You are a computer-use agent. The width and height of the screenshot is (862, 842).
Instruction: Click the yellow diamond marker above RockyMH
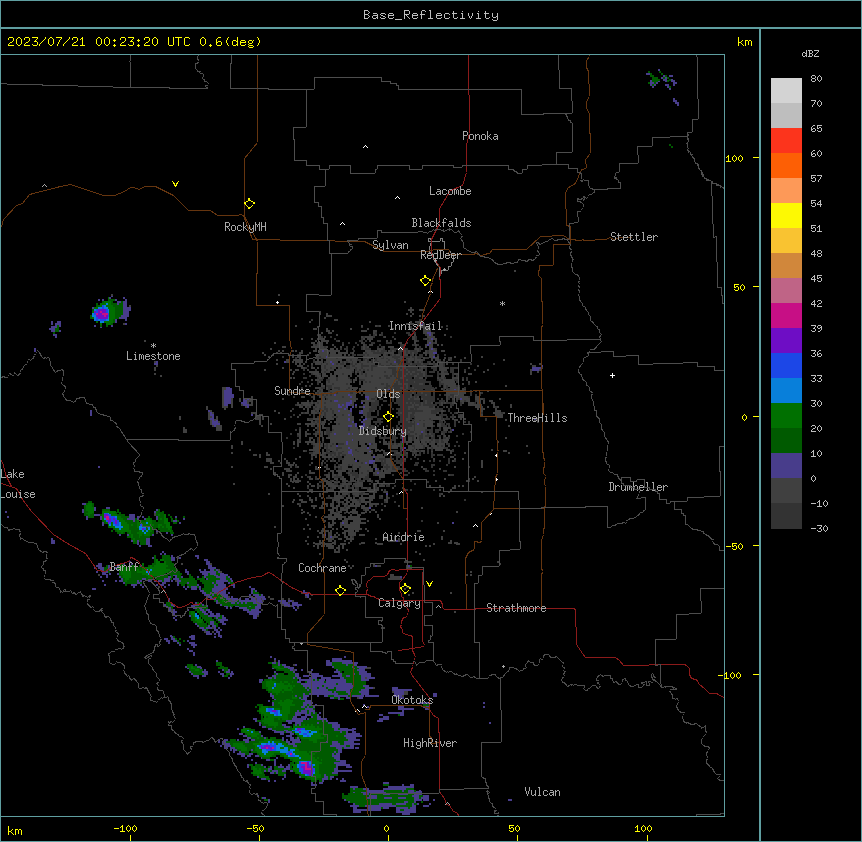click(x=249, y=203)
